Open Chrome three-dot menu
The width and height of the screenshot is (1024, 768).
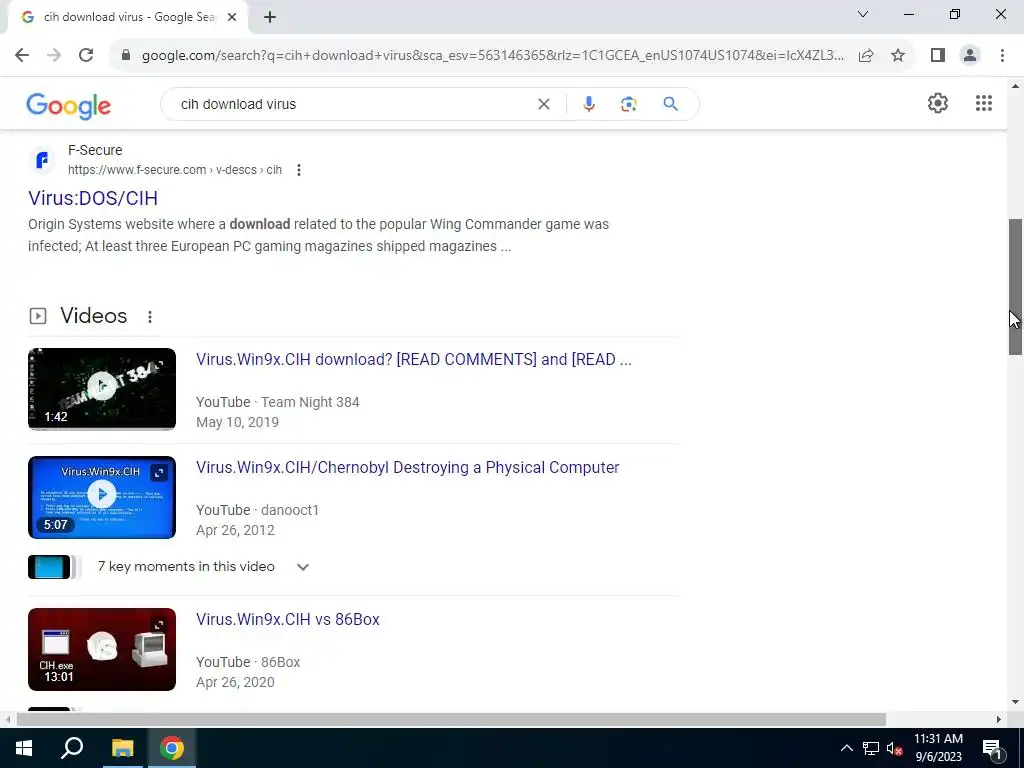(1002, 55)
